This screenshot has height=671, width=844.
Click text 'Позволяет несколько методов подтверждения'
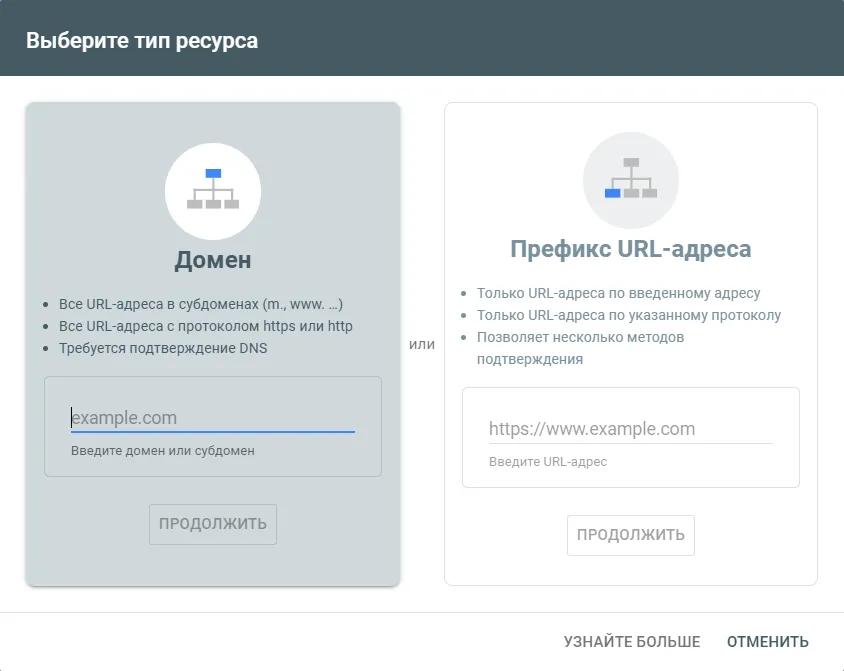tap(580, 348)
